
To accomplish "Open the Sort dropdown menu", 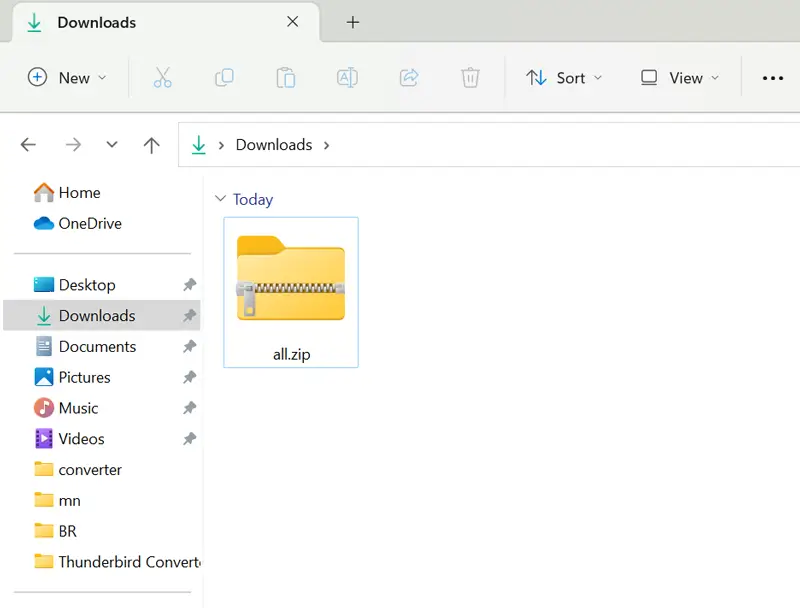I will pos(565,78).
